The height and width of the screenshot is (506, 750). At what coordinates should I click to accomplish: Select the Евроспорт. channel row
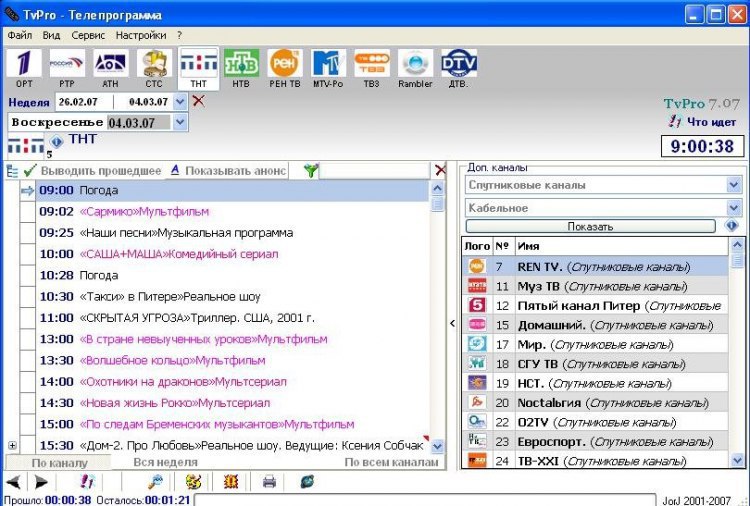point(595,442)
